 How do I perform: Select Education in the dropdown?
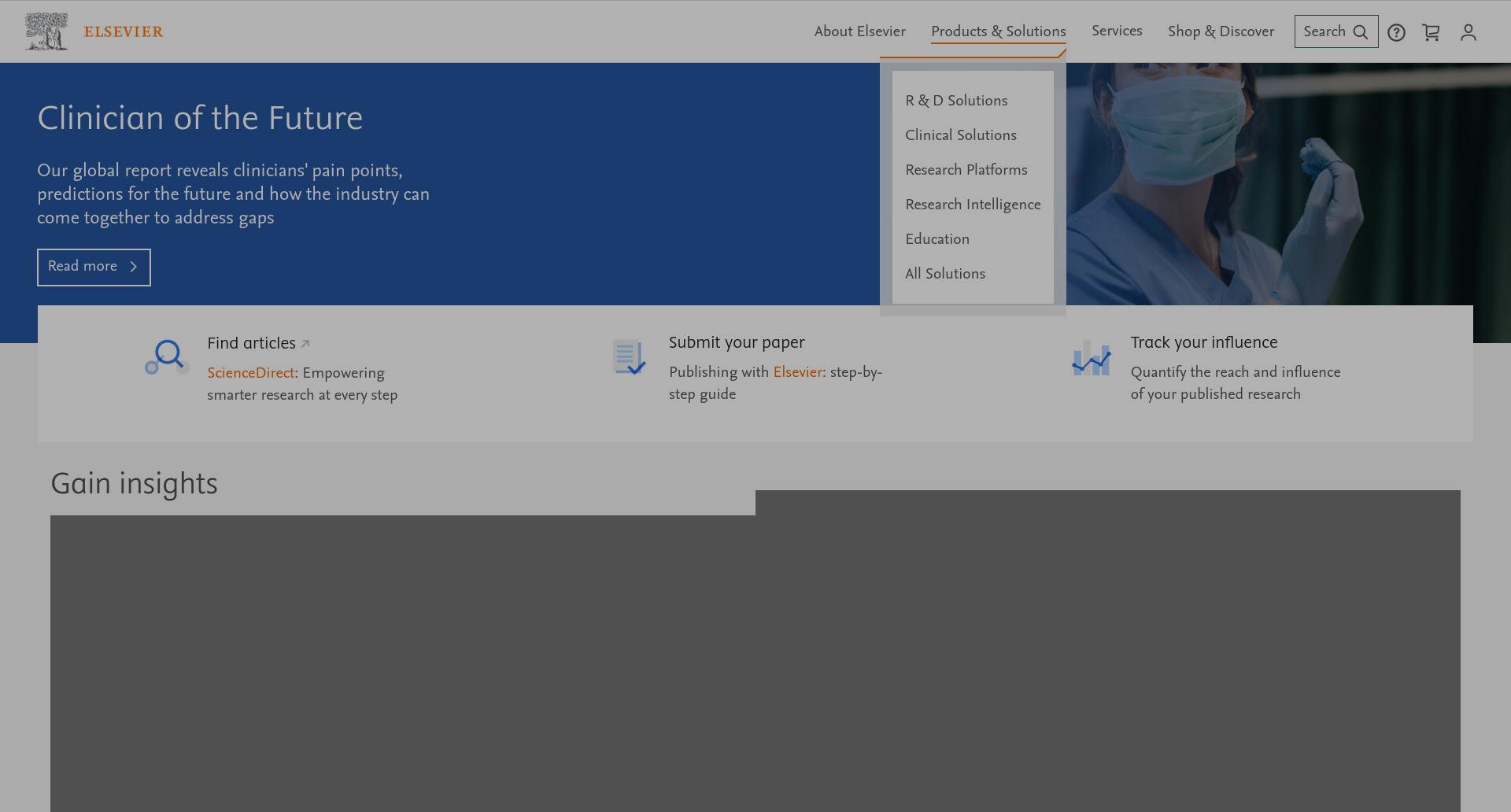pyautogui.click(x=937, y=239)
